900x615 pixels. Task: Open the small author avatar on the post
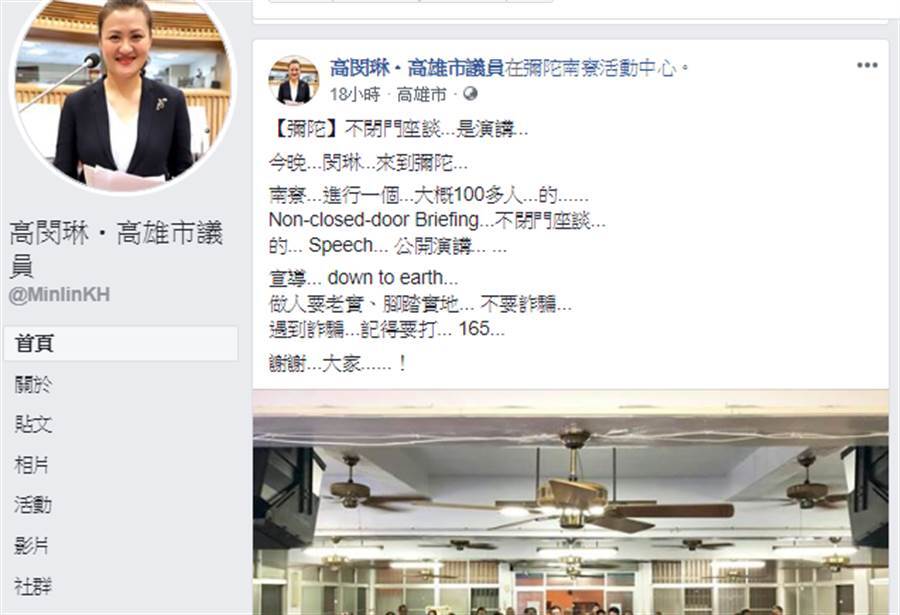pyautogui.click(x=294, y=80)
